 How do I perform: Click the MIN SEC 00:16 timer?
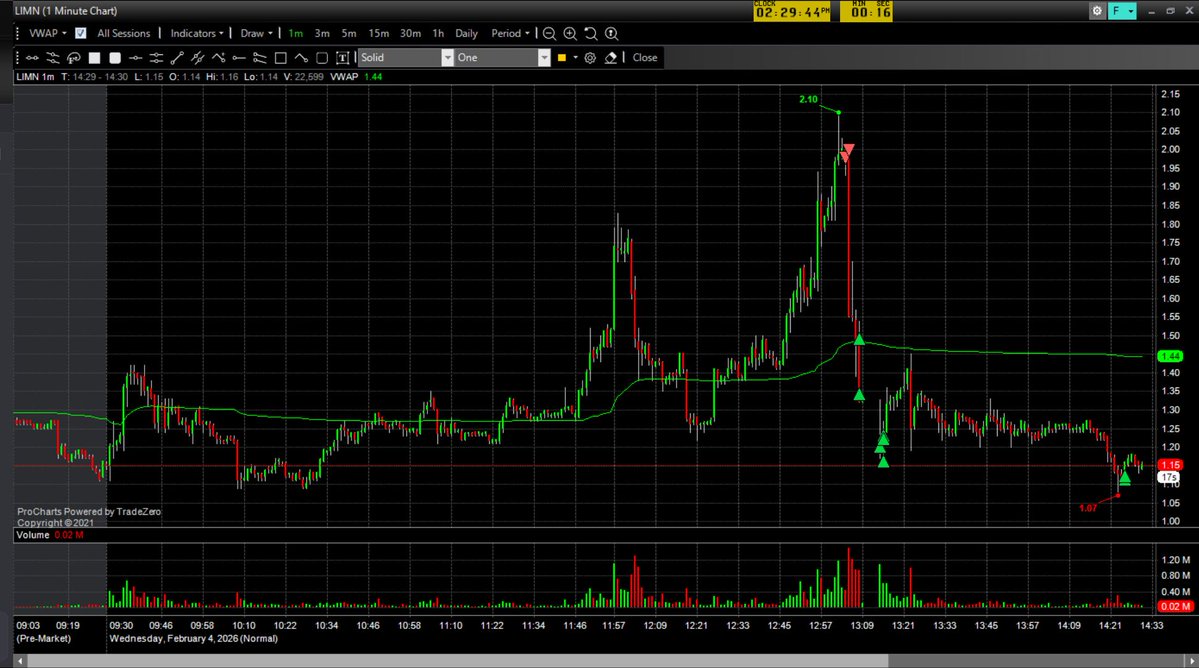866,11
